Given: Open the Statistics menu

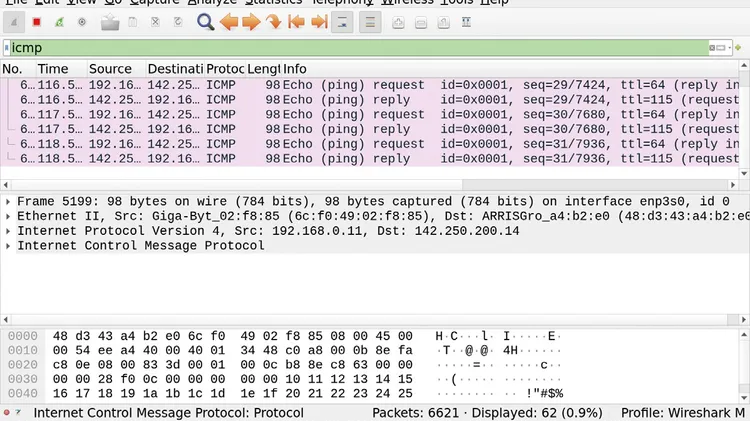Looking at the screenshot, I should 274,2.
